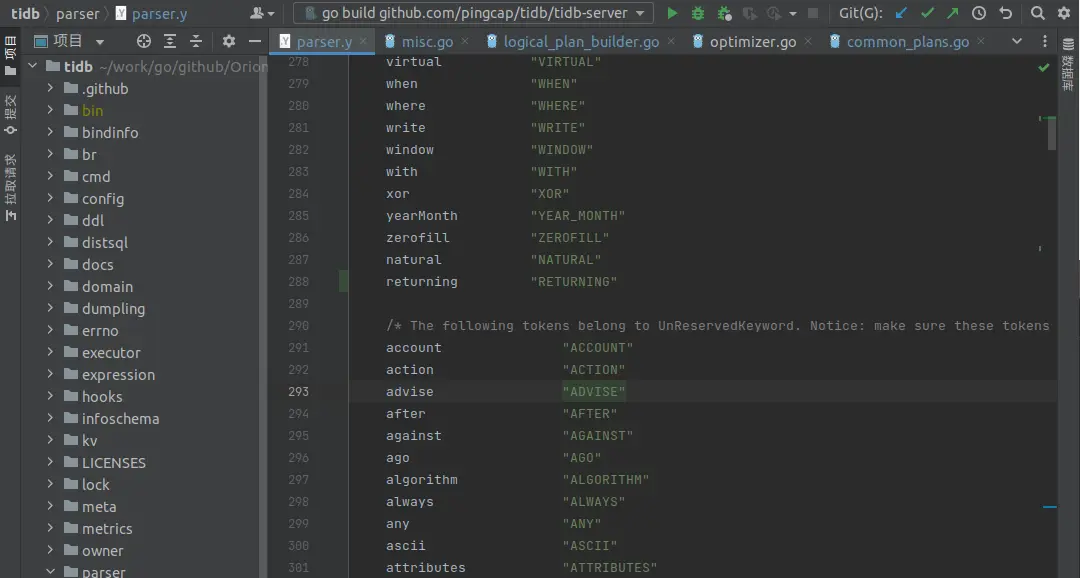Run the tidb-server build configuration
This screenshot has height=578, width=1080.
point(672,13)
